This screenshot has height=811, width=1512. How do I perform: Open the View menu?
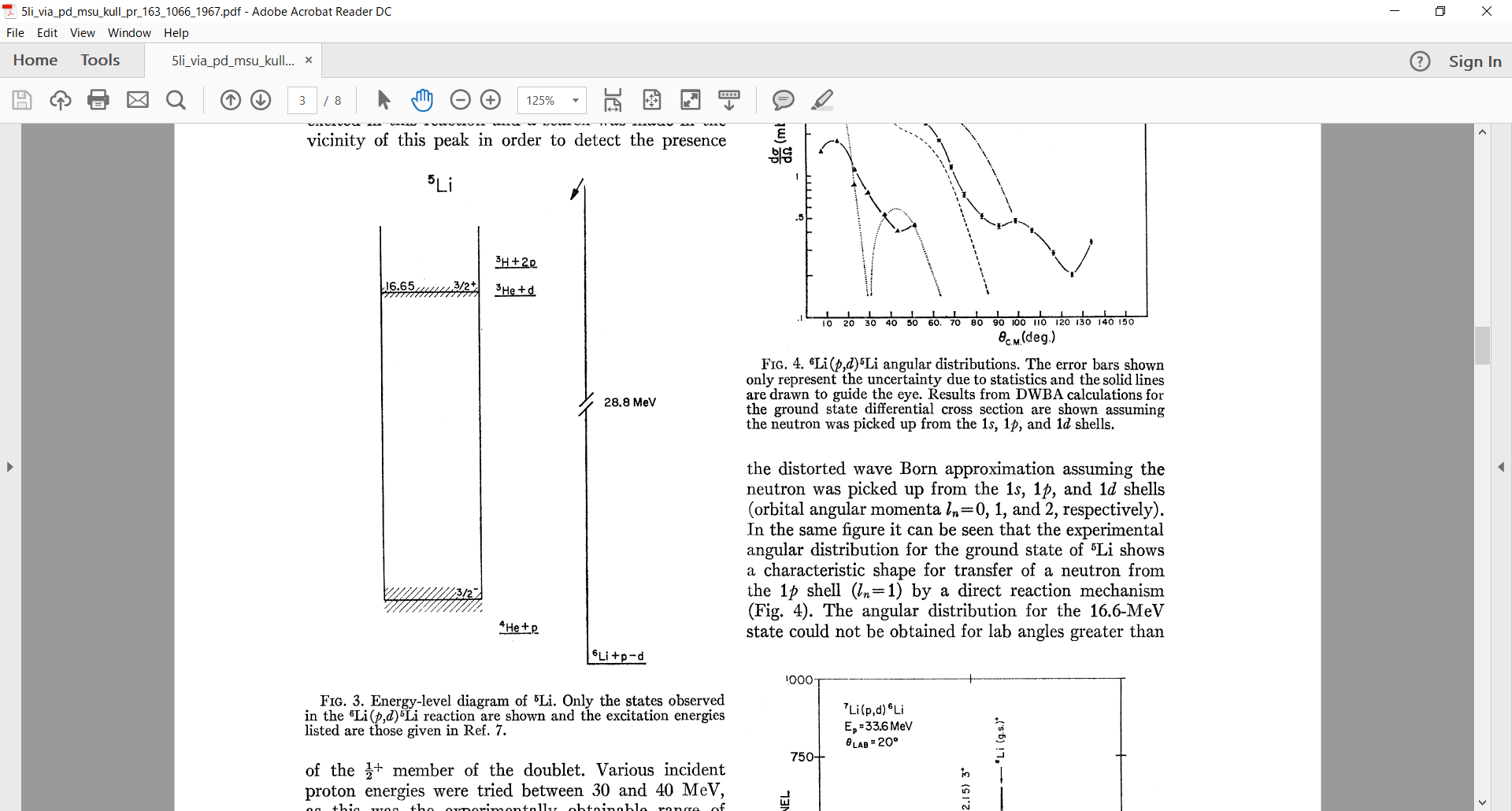[x=82, y=33]
